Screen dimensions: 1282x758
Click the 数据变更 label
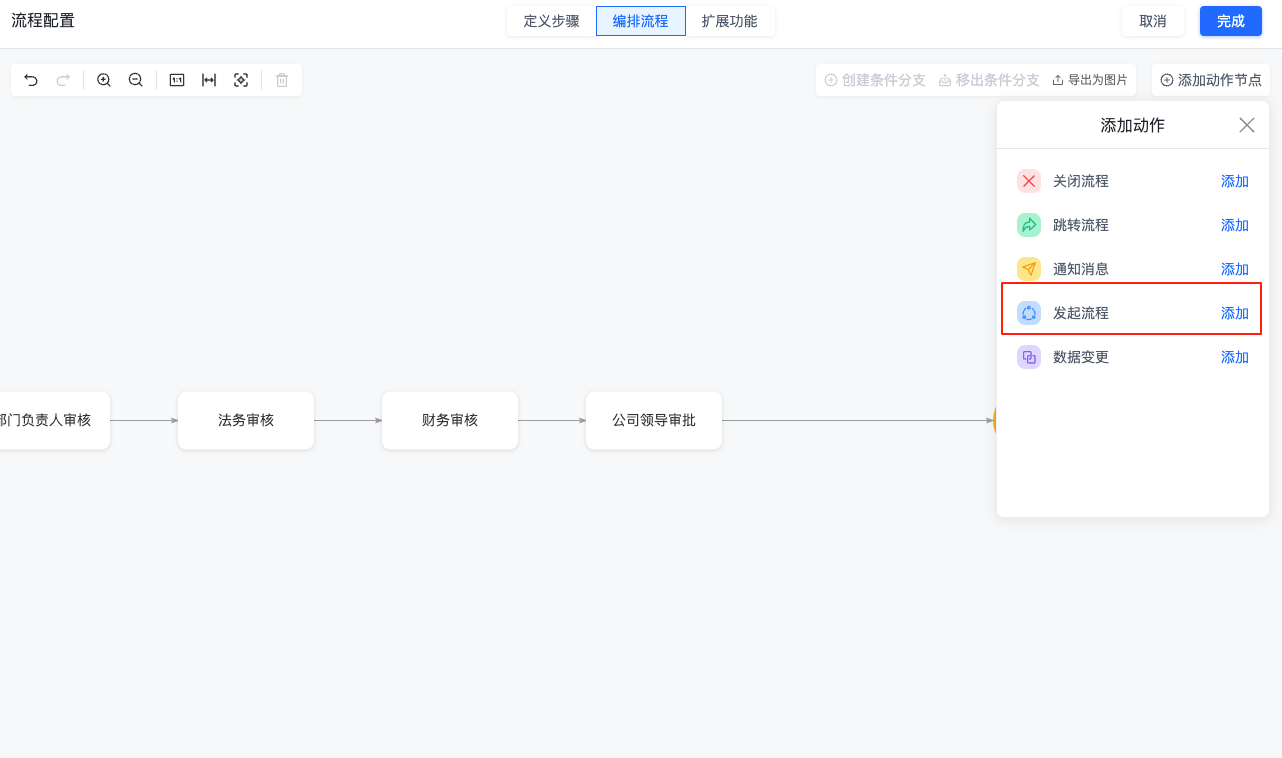click(x=1081, y=357)
